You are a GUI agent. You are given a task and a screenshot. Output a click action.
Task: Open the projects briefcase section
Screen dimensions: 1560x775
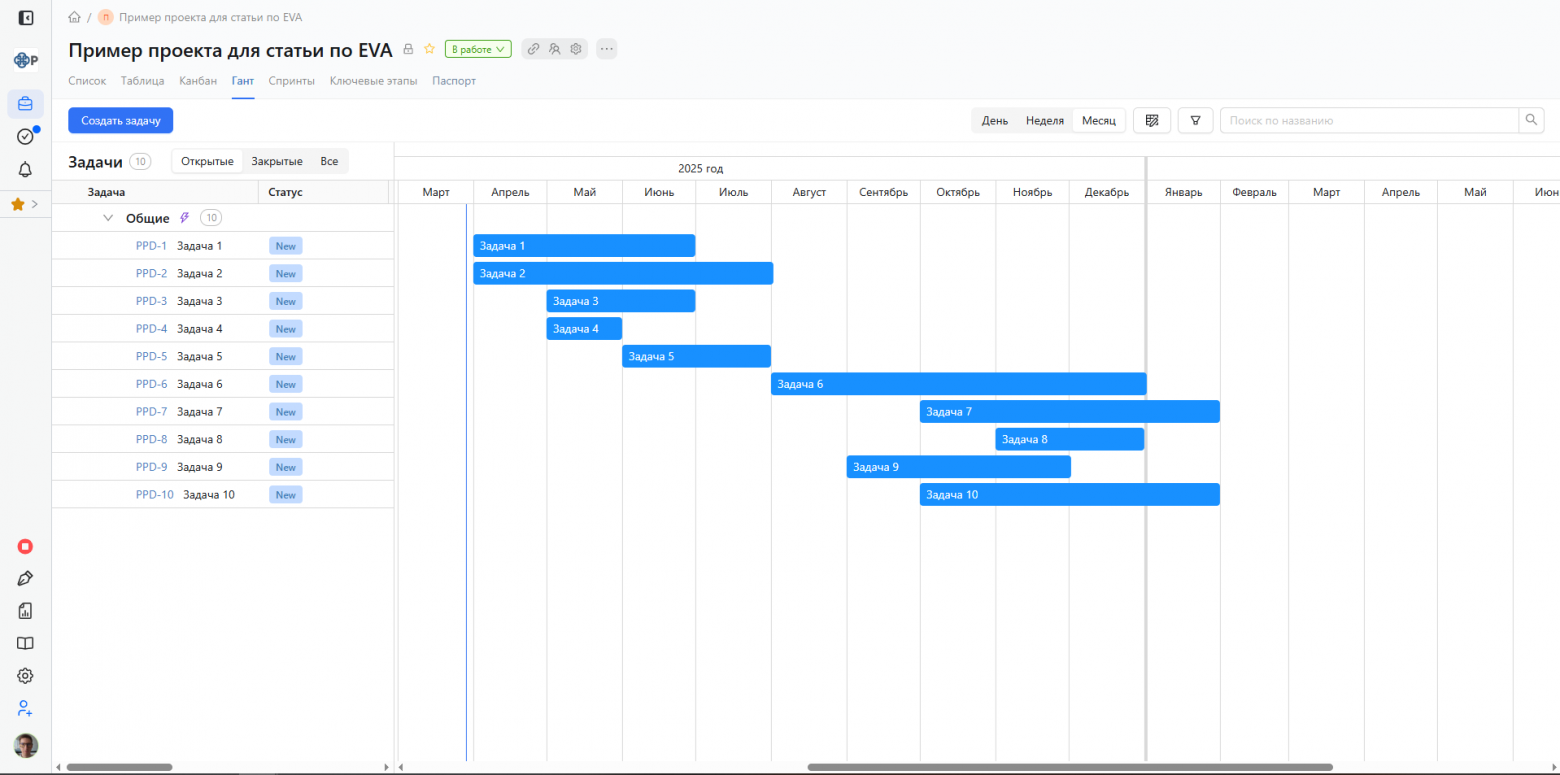tap(26, 104)
